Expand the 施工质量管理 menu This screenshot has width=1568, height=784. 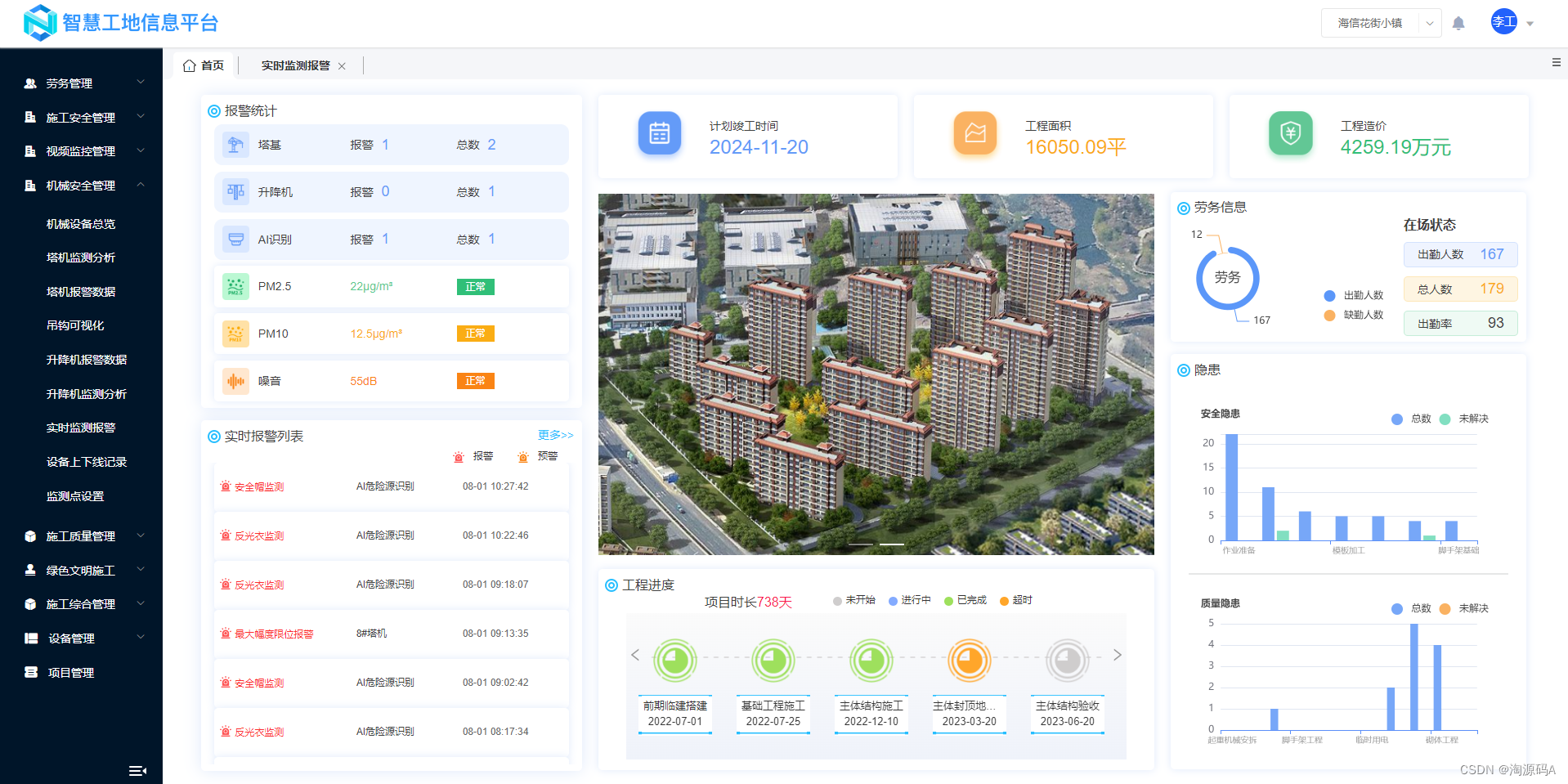82,536
